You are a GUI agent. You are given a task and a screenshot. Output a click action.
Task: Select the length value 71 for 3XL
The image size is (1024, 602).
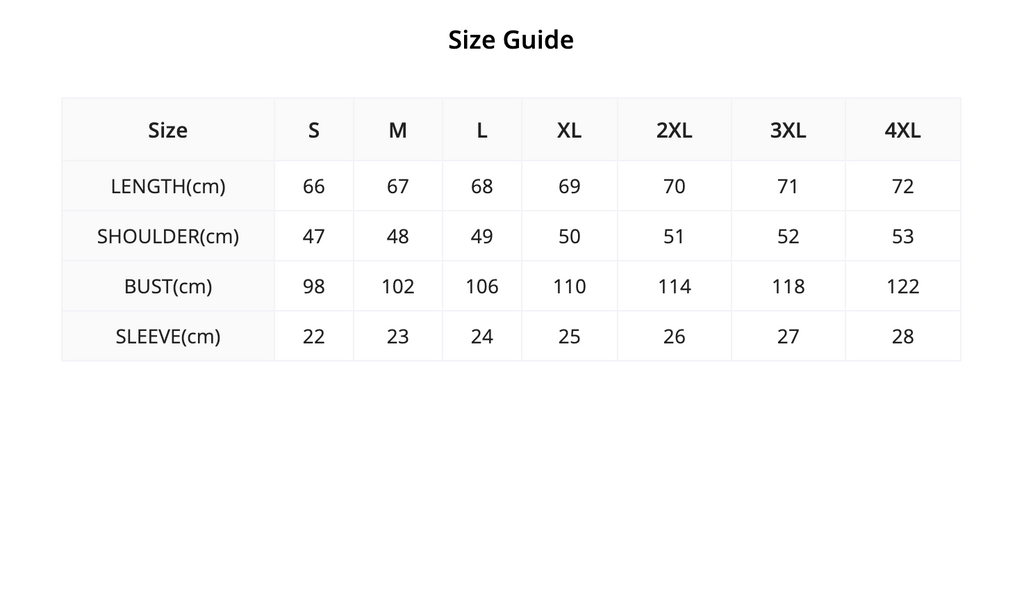788,186
